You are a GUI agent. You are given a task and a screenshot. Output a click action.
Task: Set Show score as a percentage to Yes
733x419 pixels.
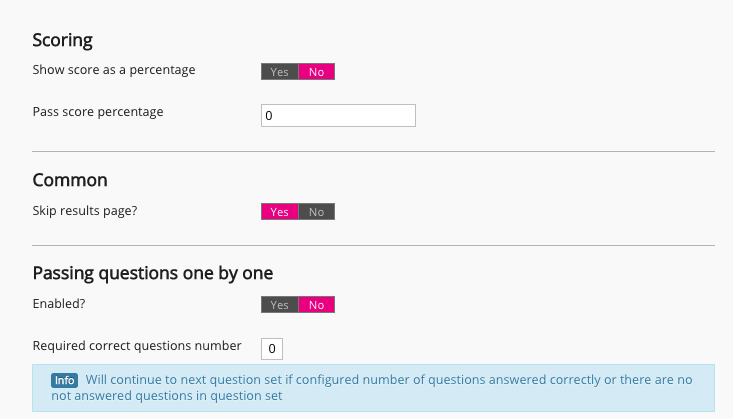279,72
